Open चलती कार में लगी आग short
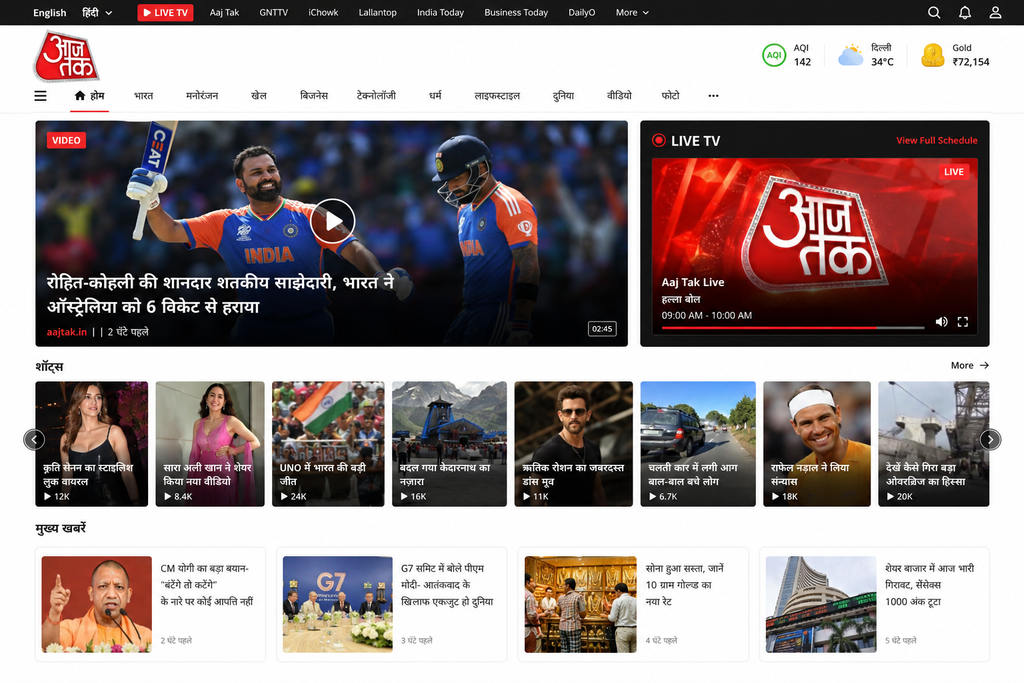Screen dimensions: 1024x683 (698, 444)
